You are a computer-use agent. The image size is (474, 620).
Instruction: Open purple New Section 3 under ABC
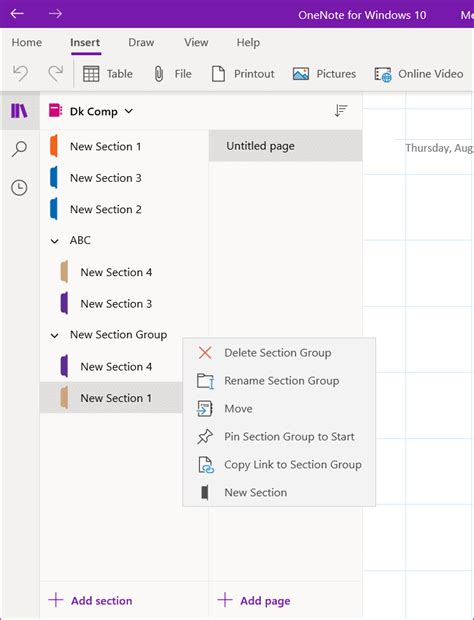pyautogui.click(x=124, y=304)
